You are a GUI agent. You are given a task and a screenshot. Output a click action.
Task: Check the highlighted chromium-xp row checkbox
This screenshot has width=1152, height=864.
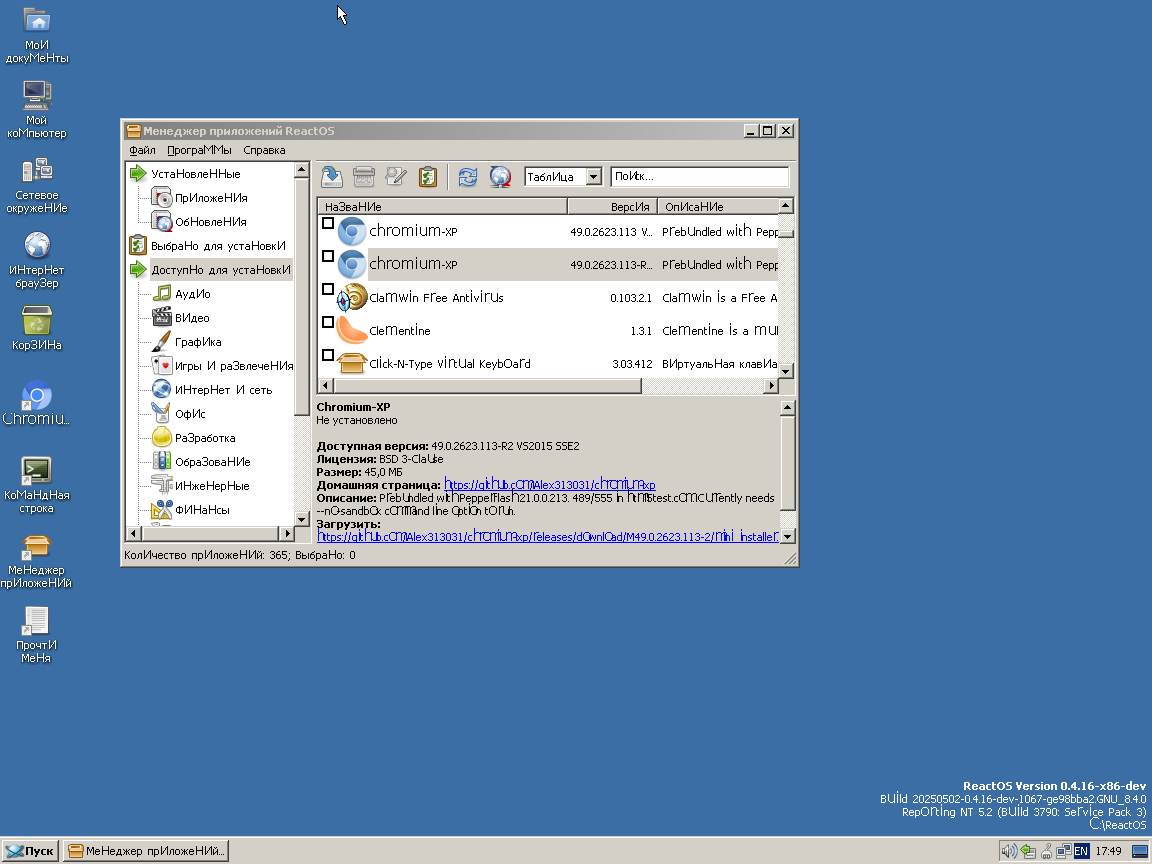point(328,256)
